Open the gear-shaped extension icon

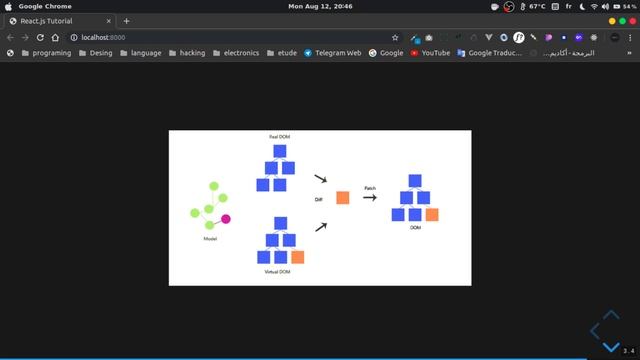(x=594, y=38)
